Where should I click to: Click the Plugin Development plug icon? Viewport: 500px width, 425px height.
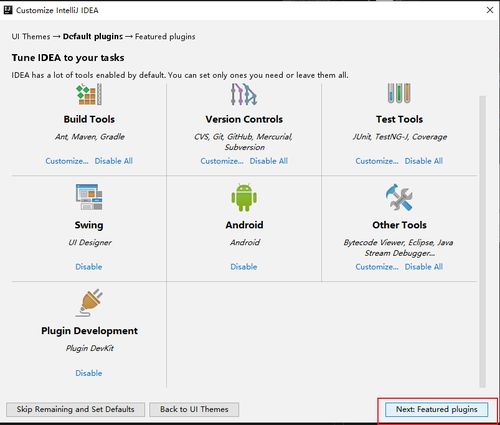click(89, 303)
